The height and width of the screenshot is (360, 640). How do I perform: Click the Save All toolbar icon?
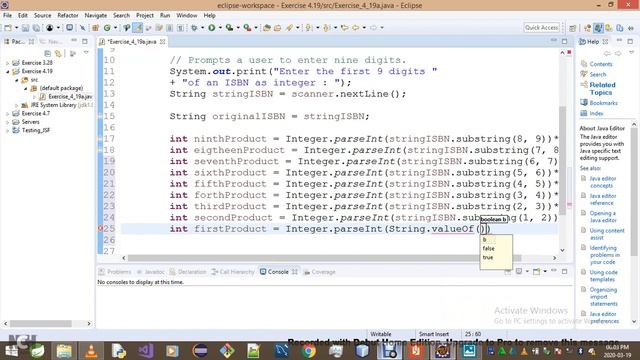click(36, 28)
